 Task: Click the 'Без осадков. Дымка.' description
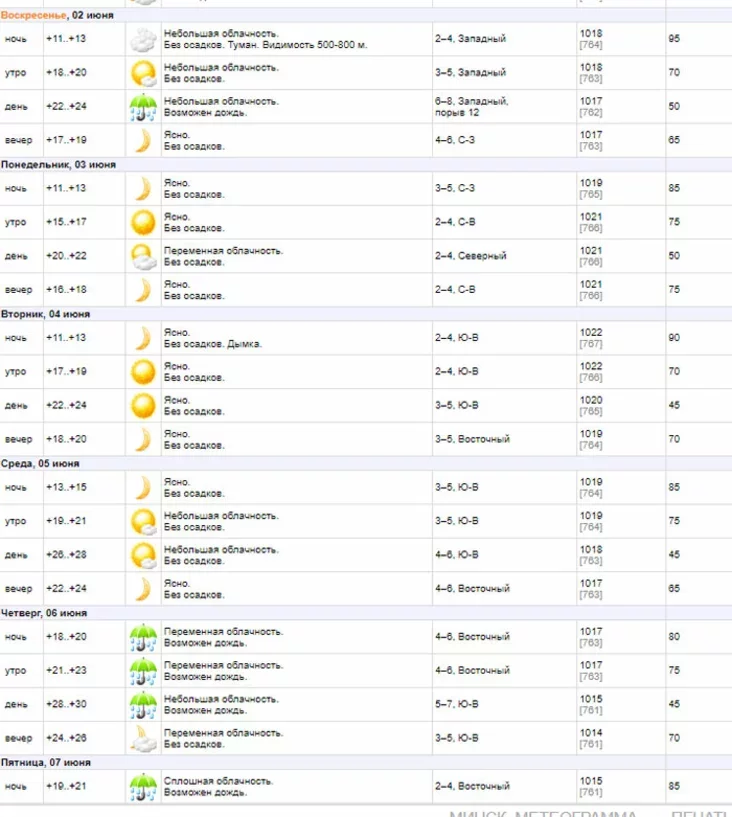coord(213,344)
